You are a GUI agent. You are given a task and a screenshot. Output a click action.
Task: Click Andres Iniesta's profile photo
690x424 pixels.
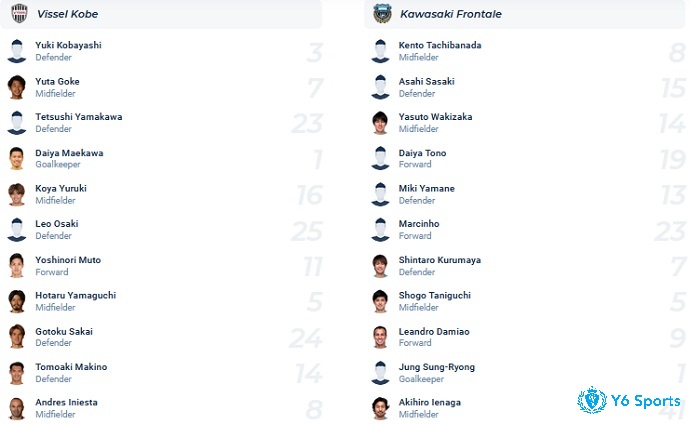click(x=17, y=408)
